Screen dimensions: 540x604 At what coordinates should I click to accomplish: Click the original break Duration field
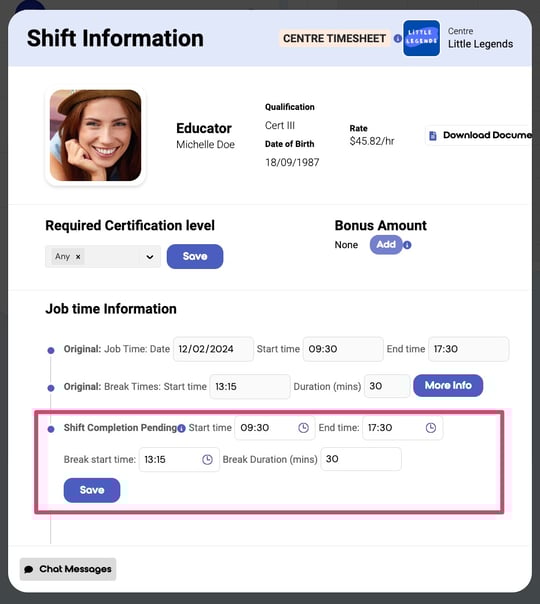(387, 386)
